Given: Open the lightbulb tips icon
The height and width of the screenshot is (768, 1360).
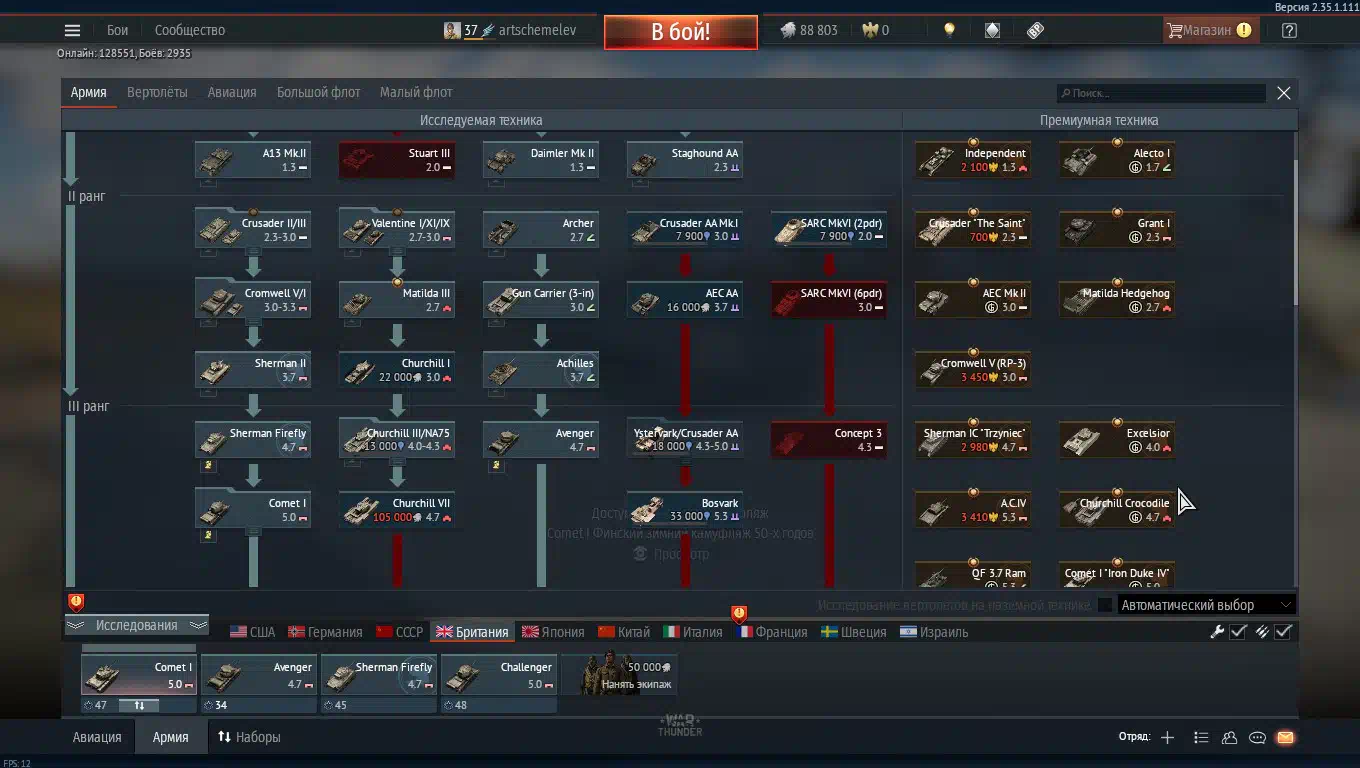Looking at the screenshot, I should [x=949, y=30].
